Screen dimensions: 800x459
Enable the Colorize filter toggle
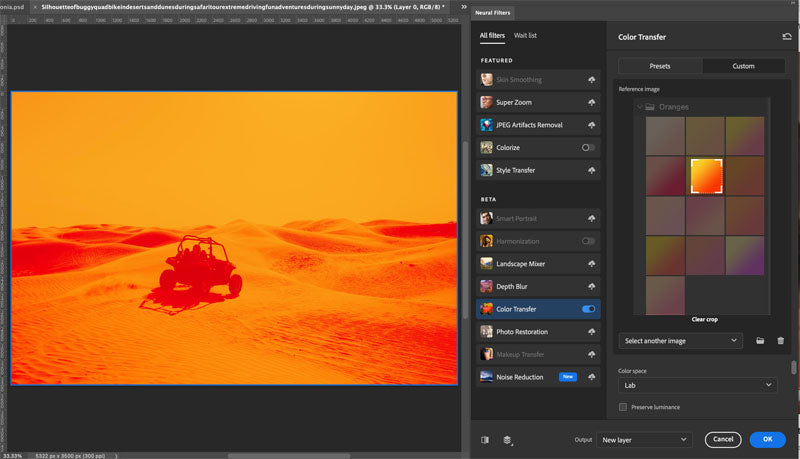coord(588,148)
